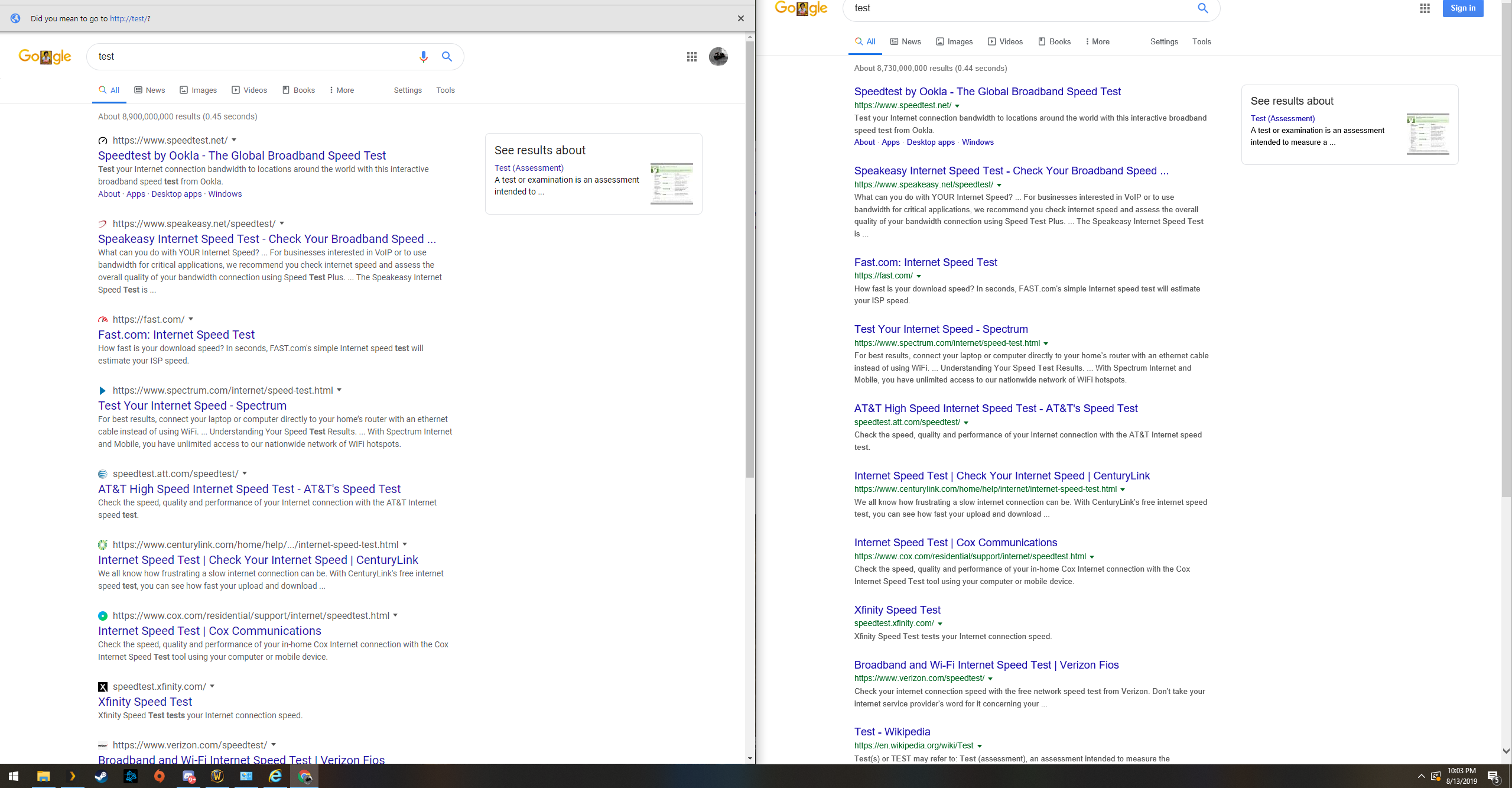Switch to News tab in left window
Viewport: 1512px width, 788px height.
point(149,90)
